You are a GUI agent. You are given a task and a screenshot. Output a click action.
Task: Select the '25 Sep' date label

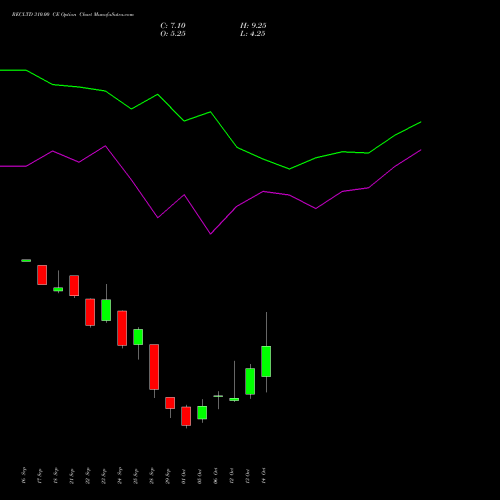point(136,475)
